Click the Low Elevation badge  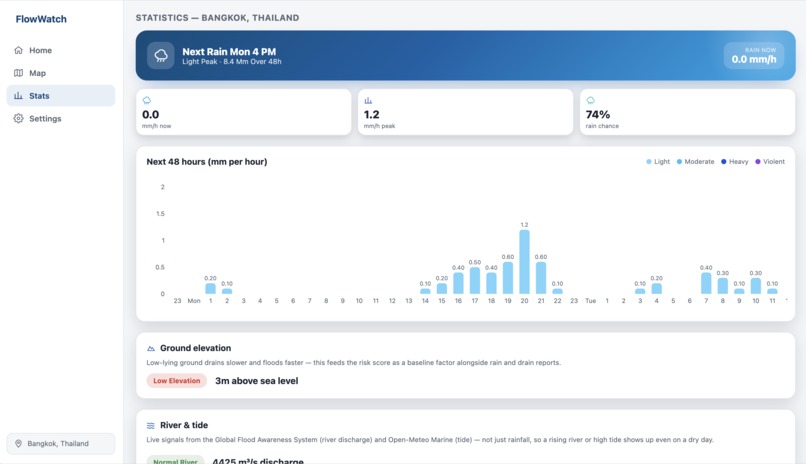[176, 381]
